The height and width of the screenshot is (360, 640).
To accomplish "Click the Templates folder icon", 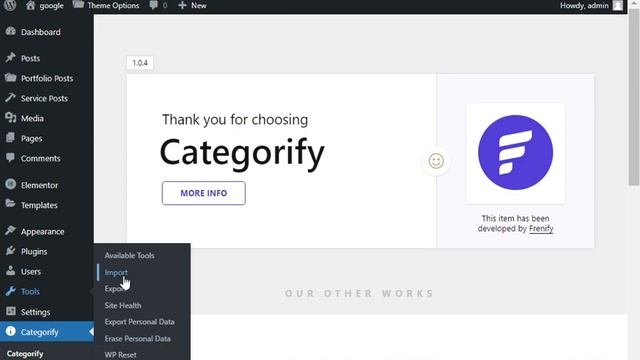I will point(11,204).
